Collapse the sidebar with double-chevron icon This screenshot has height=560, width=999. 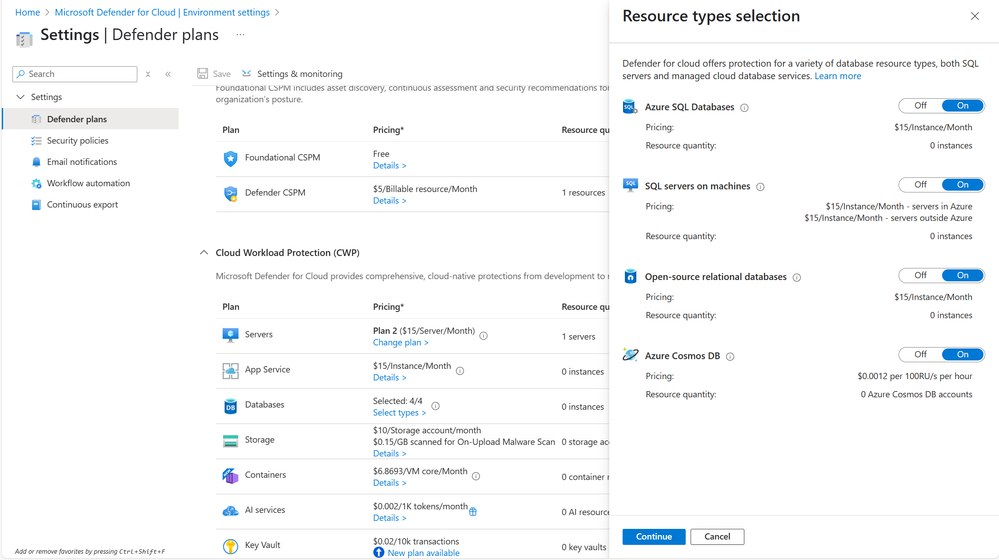168,74
